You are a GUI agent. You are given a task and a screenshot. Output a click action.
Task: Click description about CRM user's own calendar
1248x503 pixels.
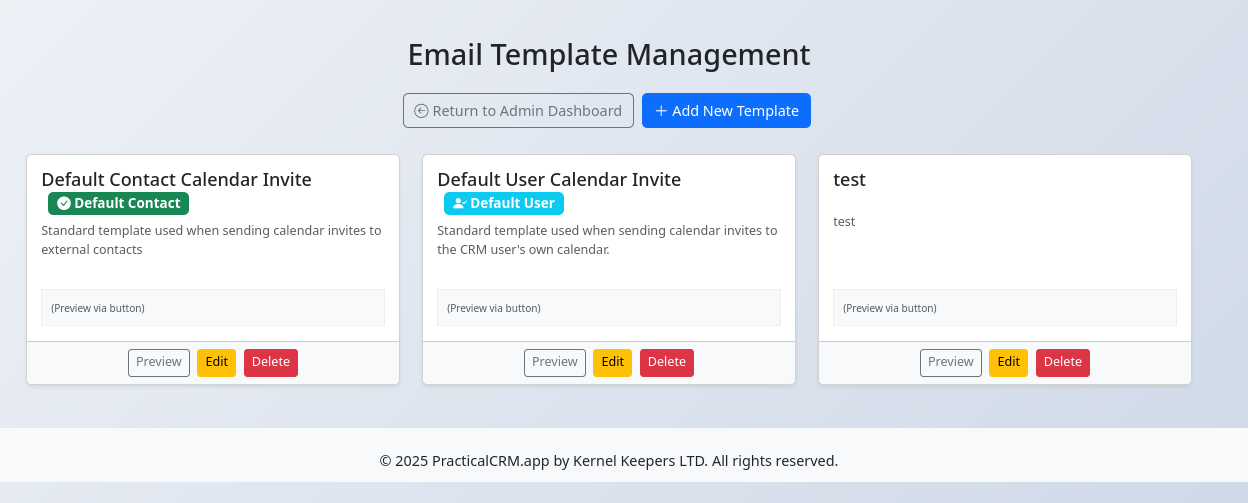coord(607,240)
